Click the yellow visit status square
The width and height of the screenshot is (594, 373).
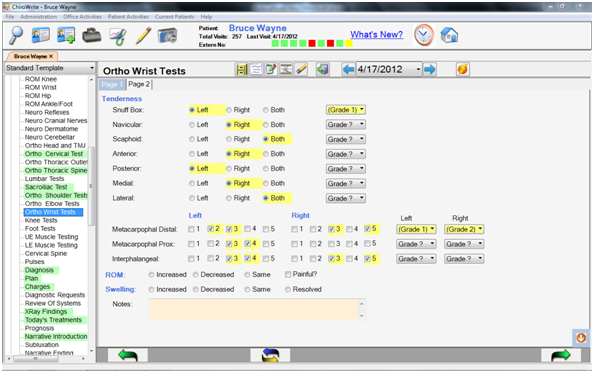(x=349, y=44)
